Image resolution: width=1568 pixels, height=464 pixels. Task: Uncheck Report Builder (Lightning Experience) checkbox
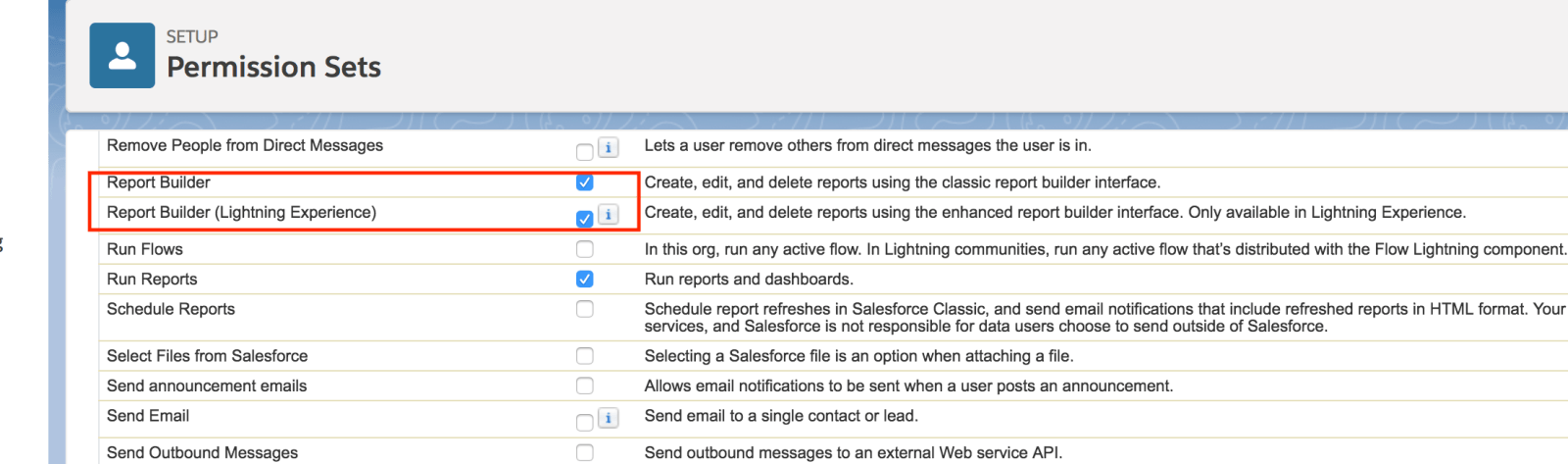coord(585,219)
